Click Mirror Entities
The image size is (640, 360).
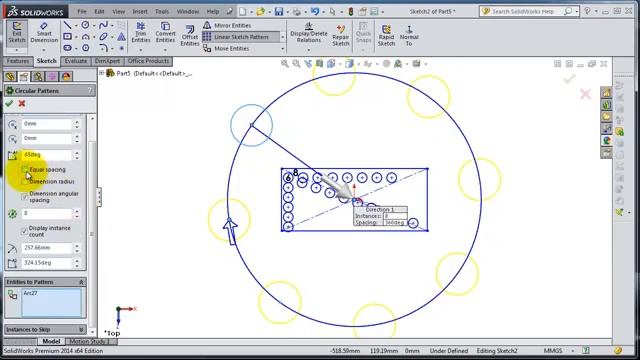coord(227,25)
